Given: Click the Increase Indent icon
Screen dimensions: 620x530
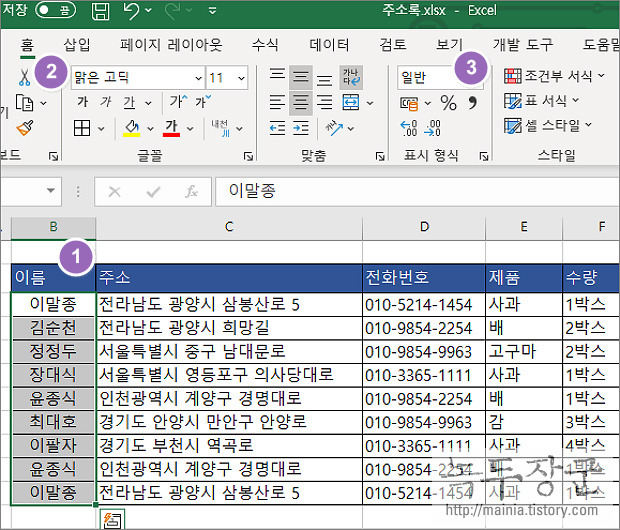Looking at the screenshot, I should (301, 128).
